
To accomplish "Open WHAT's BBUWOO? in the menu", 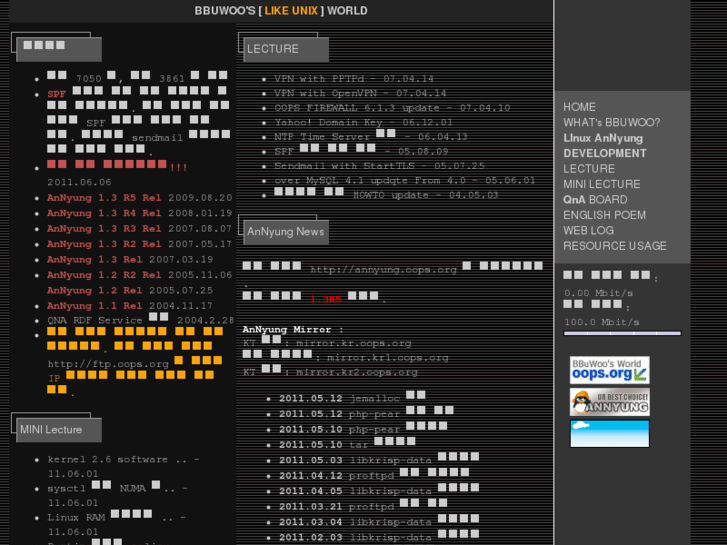I will tap(611, 123).
